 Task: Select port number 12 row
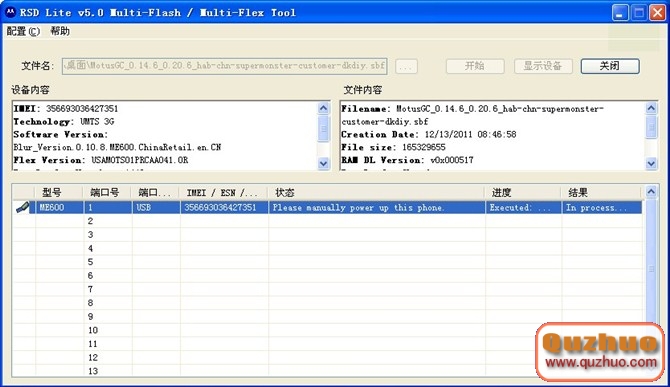tap(327, 358)
